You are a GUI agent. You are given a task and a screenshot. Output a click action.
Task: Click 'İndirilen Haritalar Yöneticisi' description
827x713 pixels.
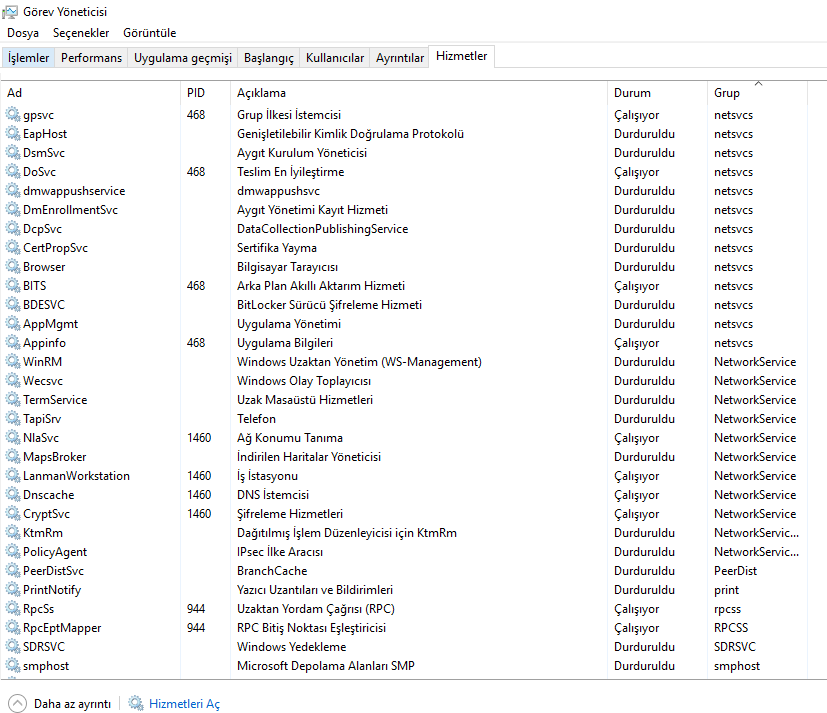[x=309, y=457]
